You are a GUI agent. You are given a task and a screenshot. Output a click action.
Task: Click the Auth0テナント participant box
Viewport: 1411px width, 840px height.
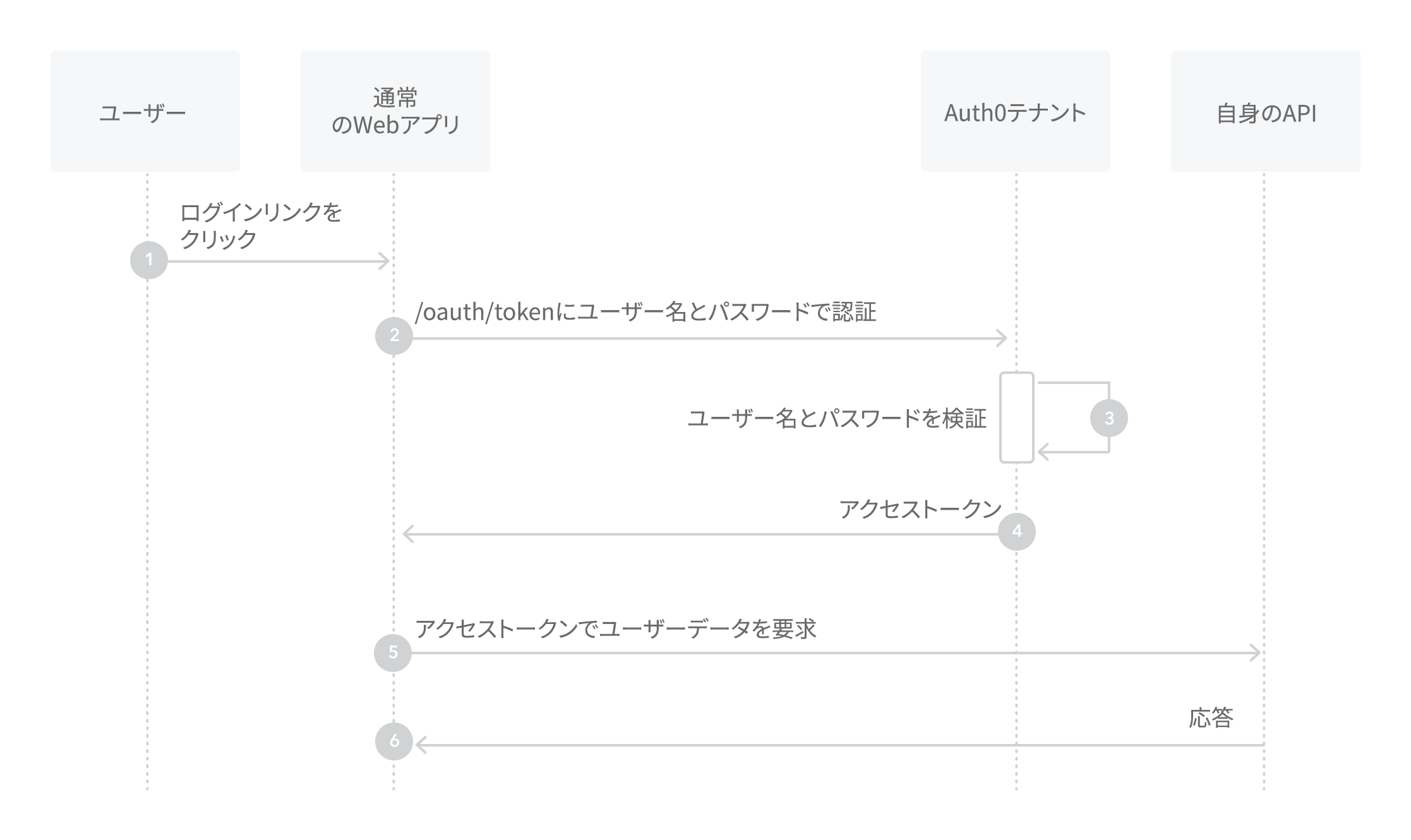click(1016, 111)
